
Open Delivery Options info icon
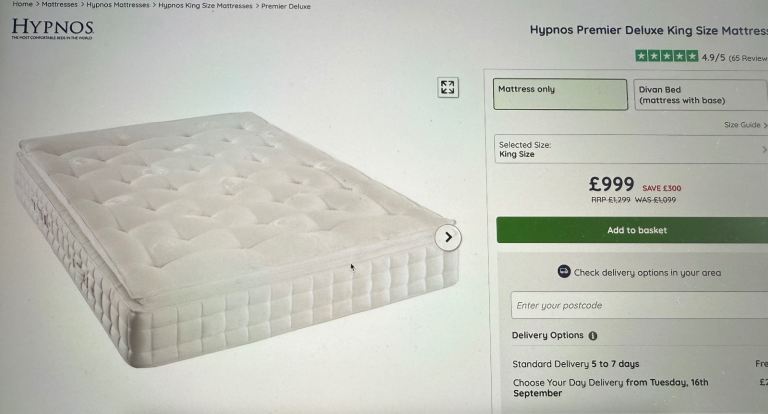[593, 336]
